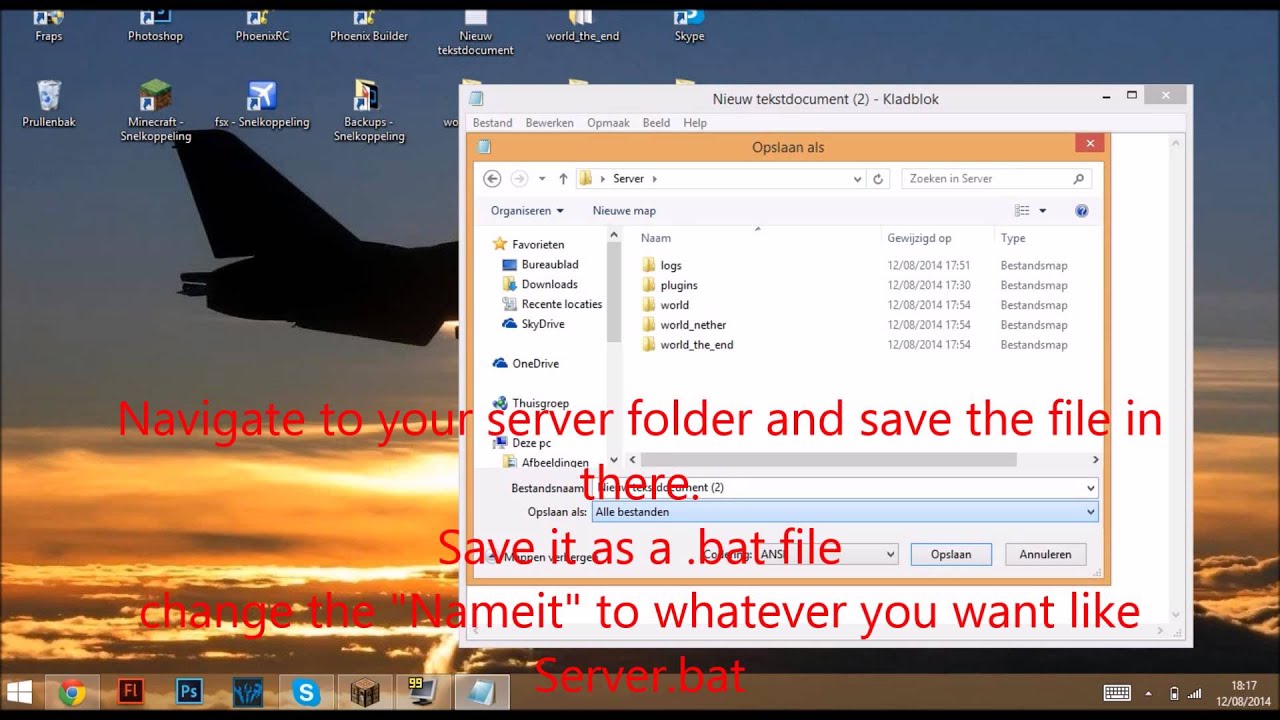Viewport: 1280px width, 720px height.
Task: Open the Opmaak menu in Kladblok
Action: coord(608,123)
